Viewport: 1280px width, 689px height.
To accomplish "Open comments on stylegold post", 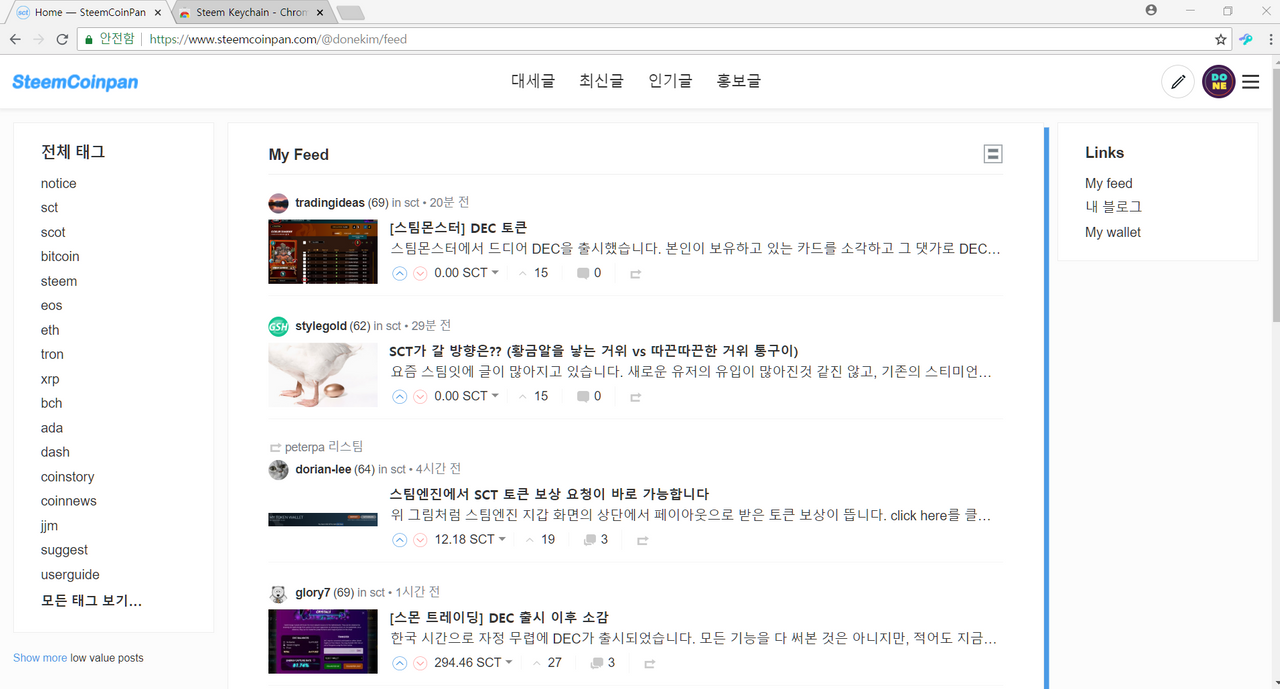I will tap(589, 396).
